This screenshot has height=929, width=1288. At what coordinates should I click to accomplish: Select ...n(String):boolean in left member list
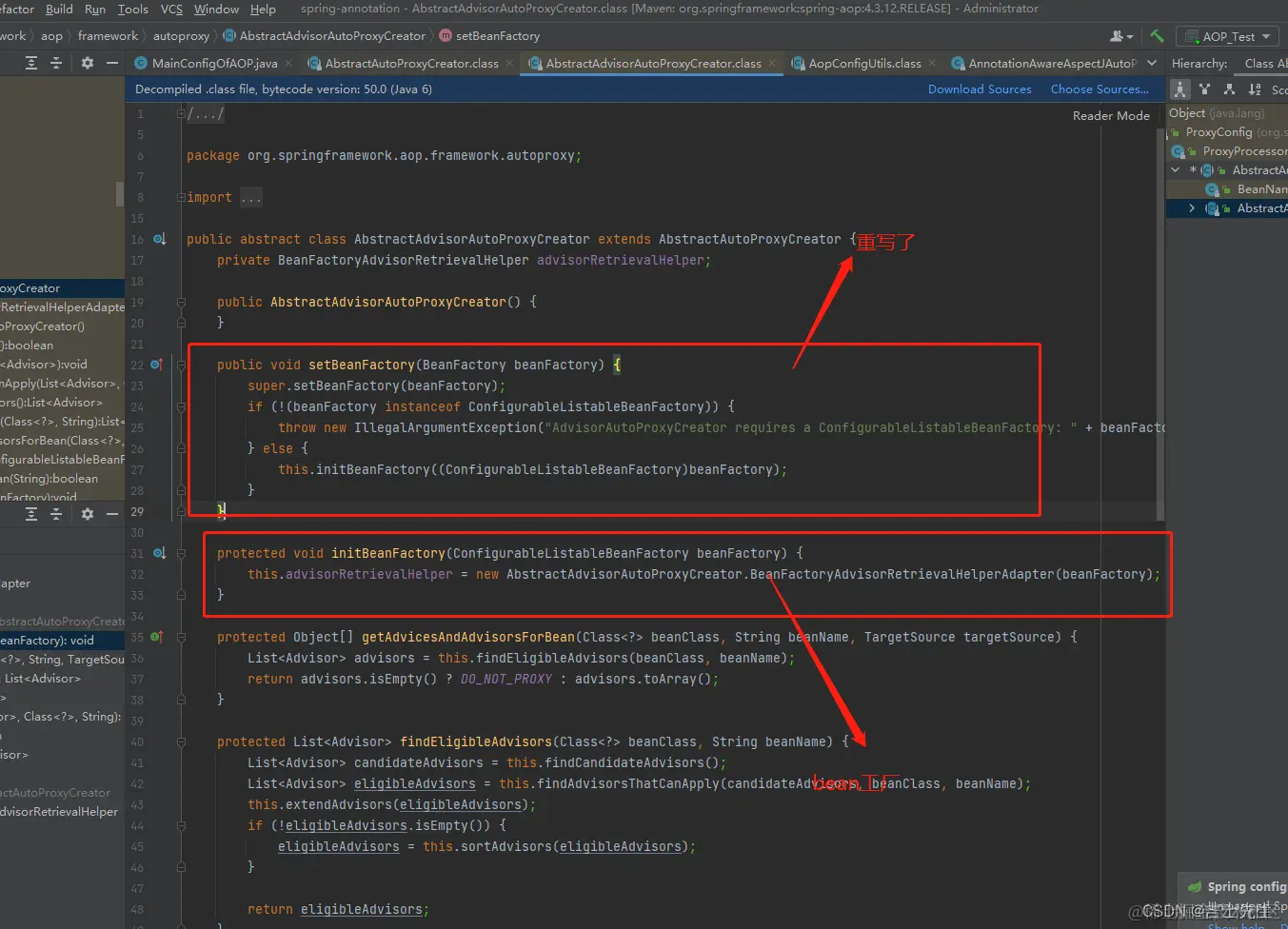pos(62,479)
